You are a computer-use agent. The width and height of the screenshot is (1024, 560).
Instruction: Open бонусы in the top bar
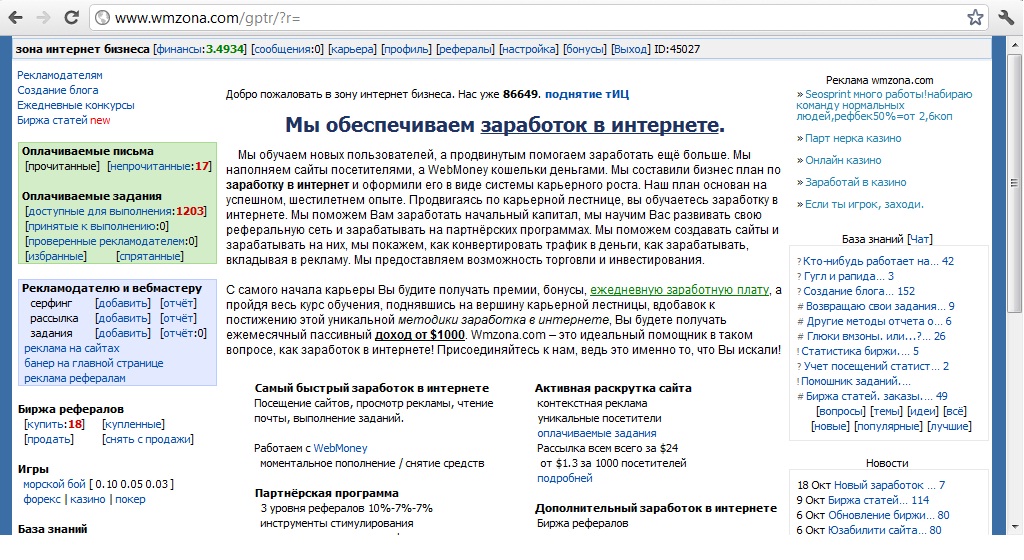tap(584, 49)
